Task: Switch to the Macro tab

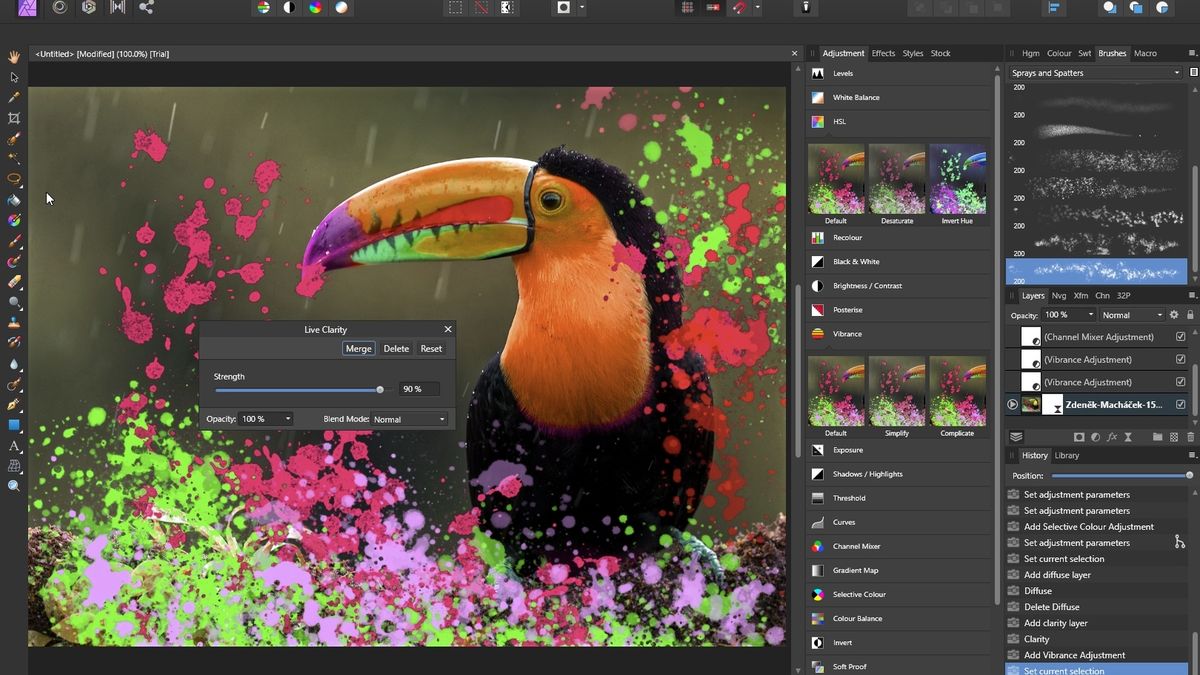Action: pyautogui.click(x=1145, y=53)
